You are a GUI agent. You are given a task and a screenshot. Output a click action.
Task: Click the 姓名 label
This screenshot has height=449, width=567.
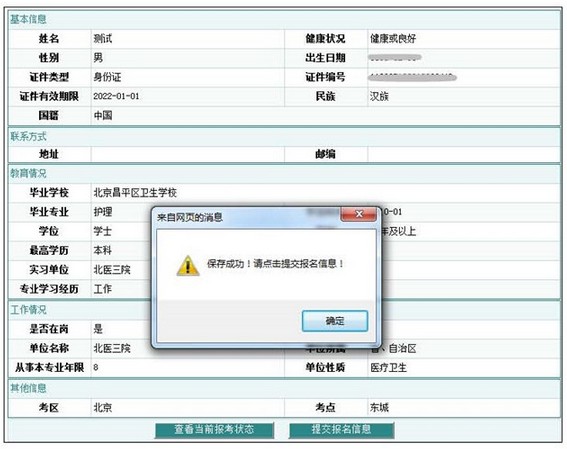[x=49, y=38]
